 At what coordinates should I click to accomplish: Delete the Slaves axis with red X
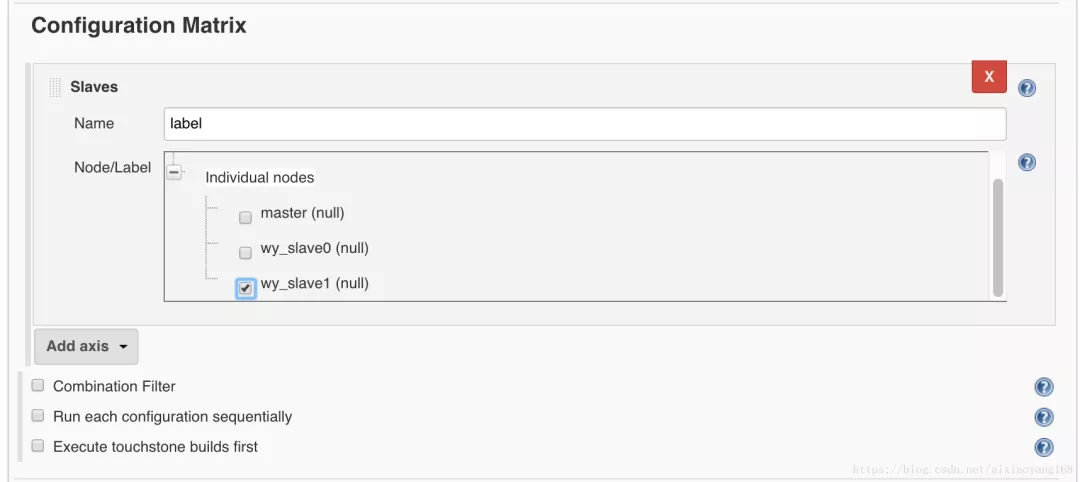[989, 77]
